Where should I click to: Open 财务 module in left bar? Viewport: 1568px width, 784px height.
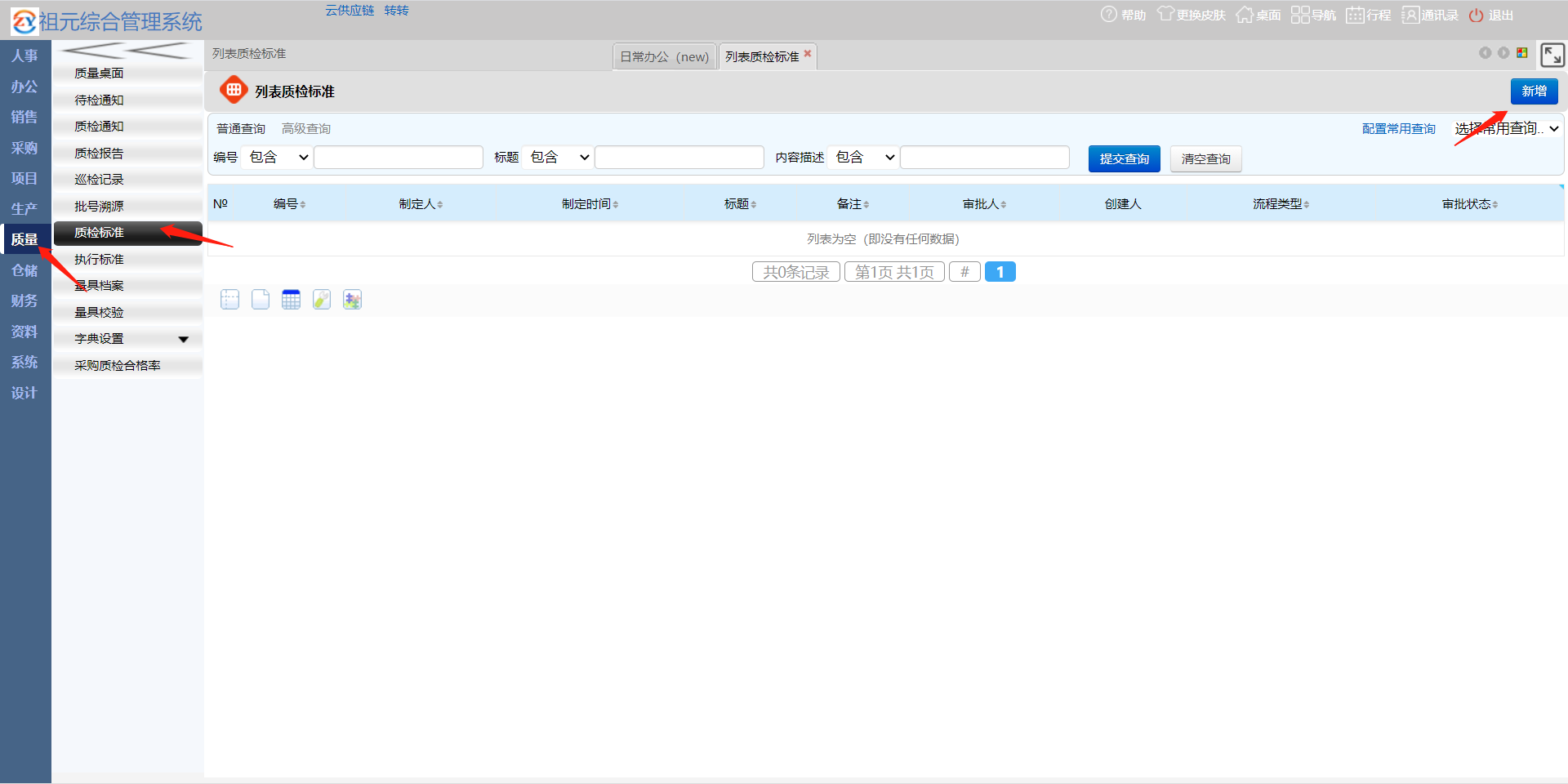[24, 301]
